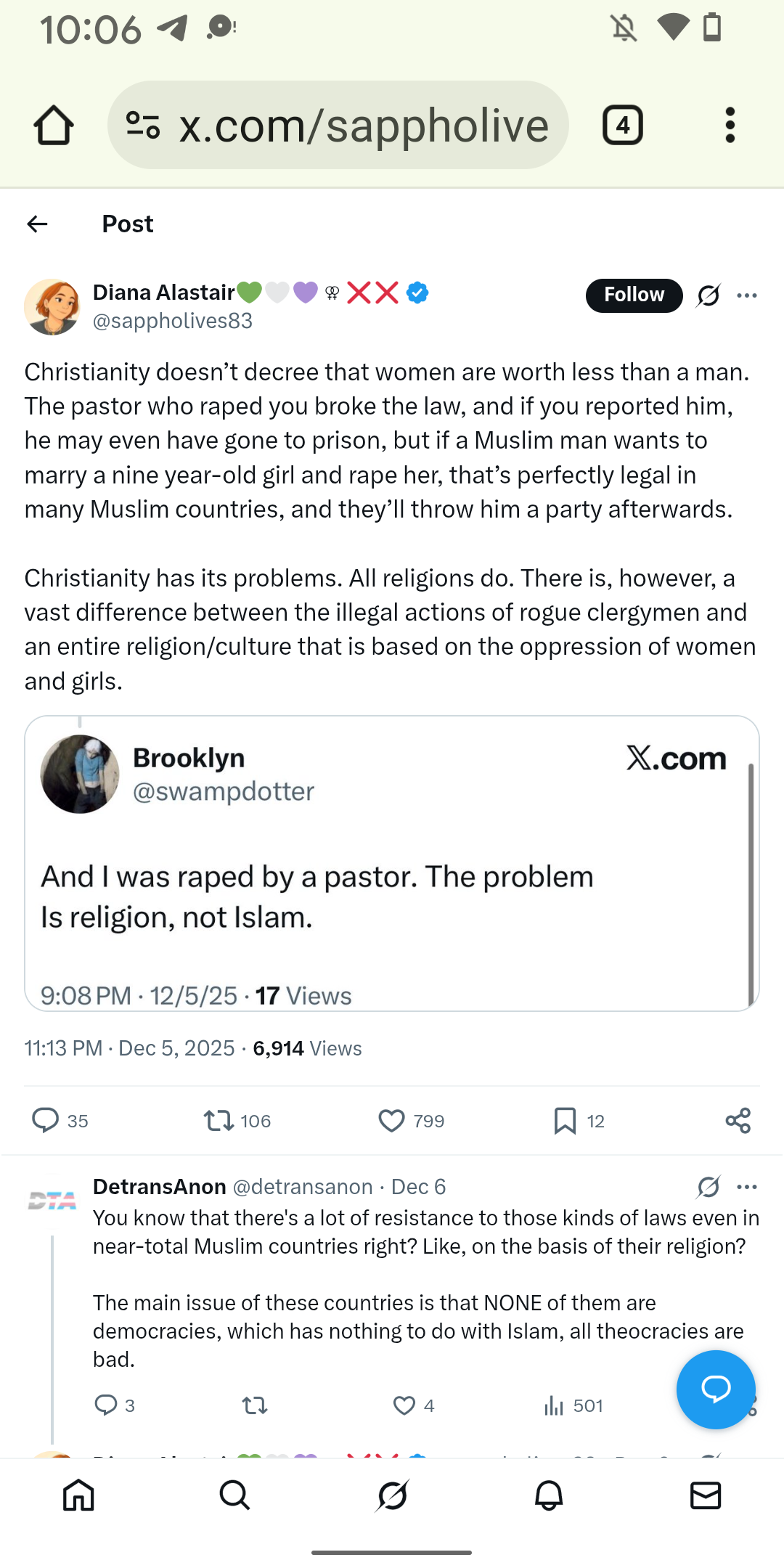Follow Diana Alastair
This screenshot has height=1568, width=784.
633,295
